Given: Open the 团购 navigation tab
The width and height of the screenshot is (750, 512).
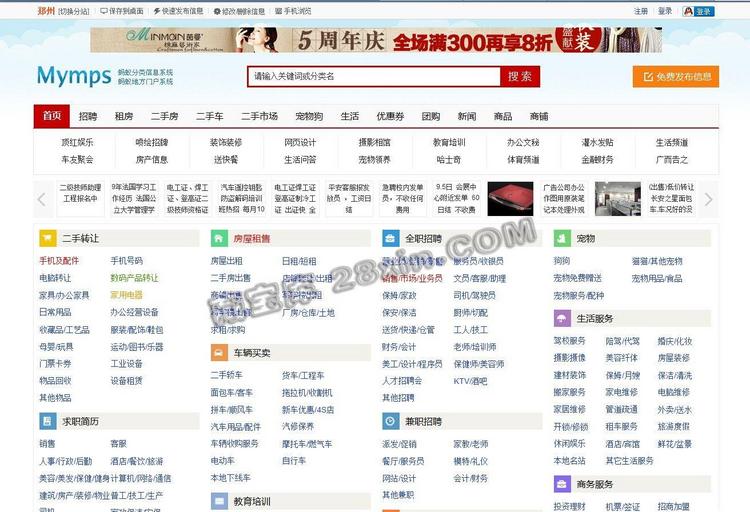Looking at the screenshot, I should coord(431,116).
